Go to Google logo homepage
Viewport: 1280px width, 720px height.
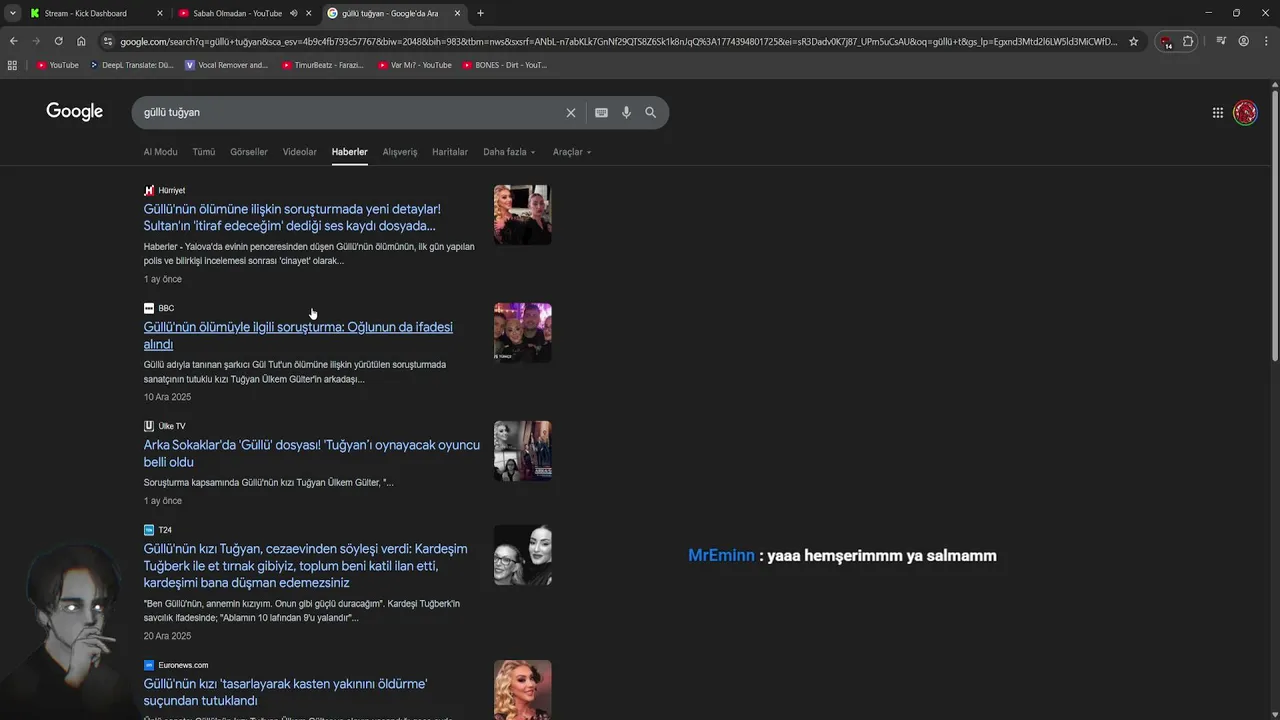tap(75, 112)
